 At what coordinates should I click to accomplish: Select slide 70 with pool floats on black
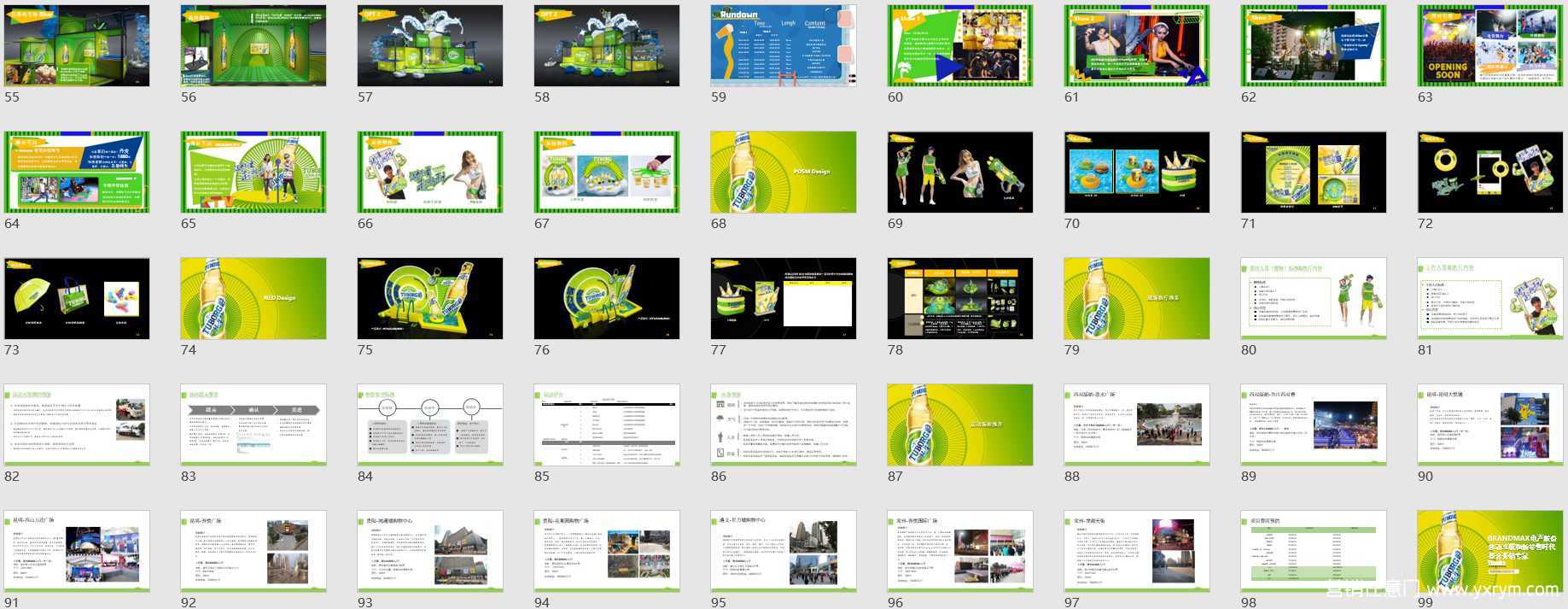point(1137,172)
